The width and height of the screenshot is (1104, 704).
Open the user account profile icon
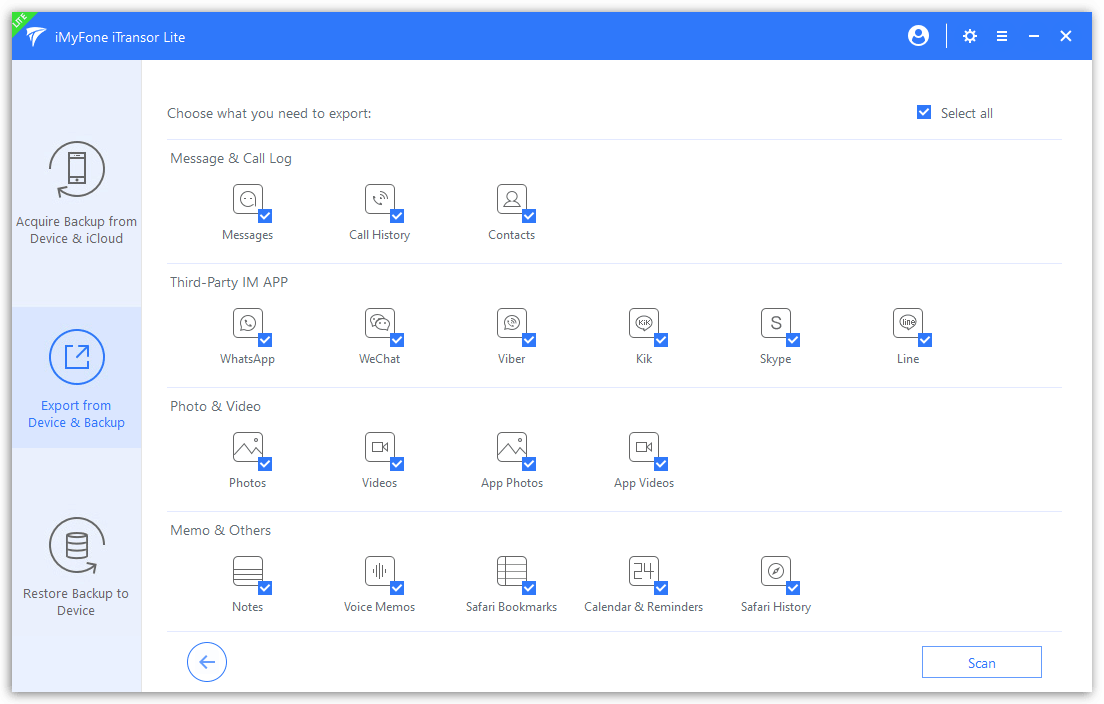[918, 36]
